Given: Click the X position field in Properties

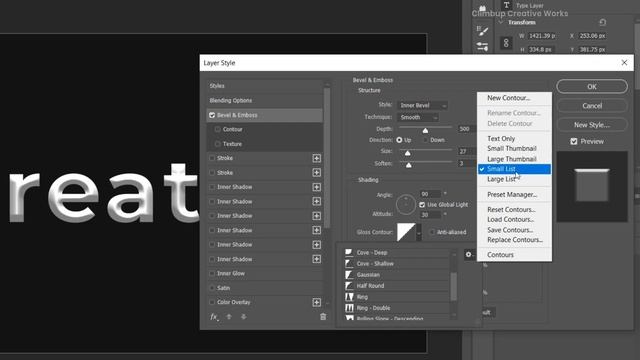Looking at the screenshot, I should point(592,36).
